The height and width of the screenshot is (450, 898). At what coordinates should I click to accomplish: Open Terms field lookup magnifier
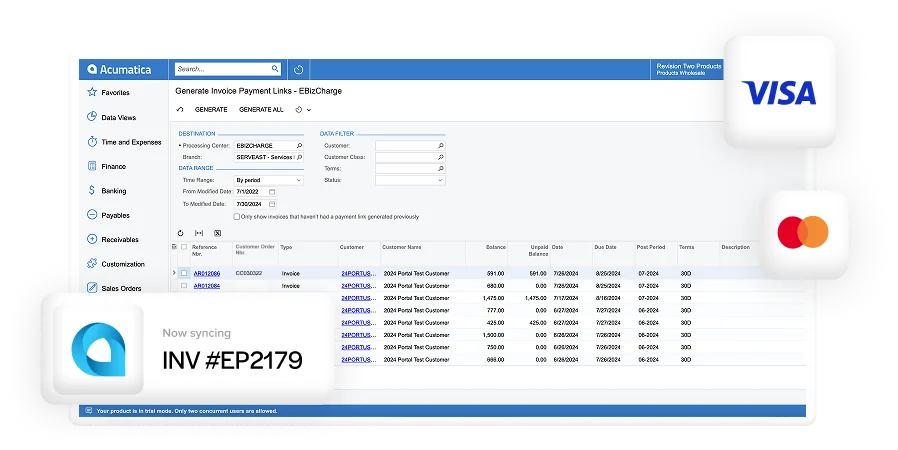point(440,168)
